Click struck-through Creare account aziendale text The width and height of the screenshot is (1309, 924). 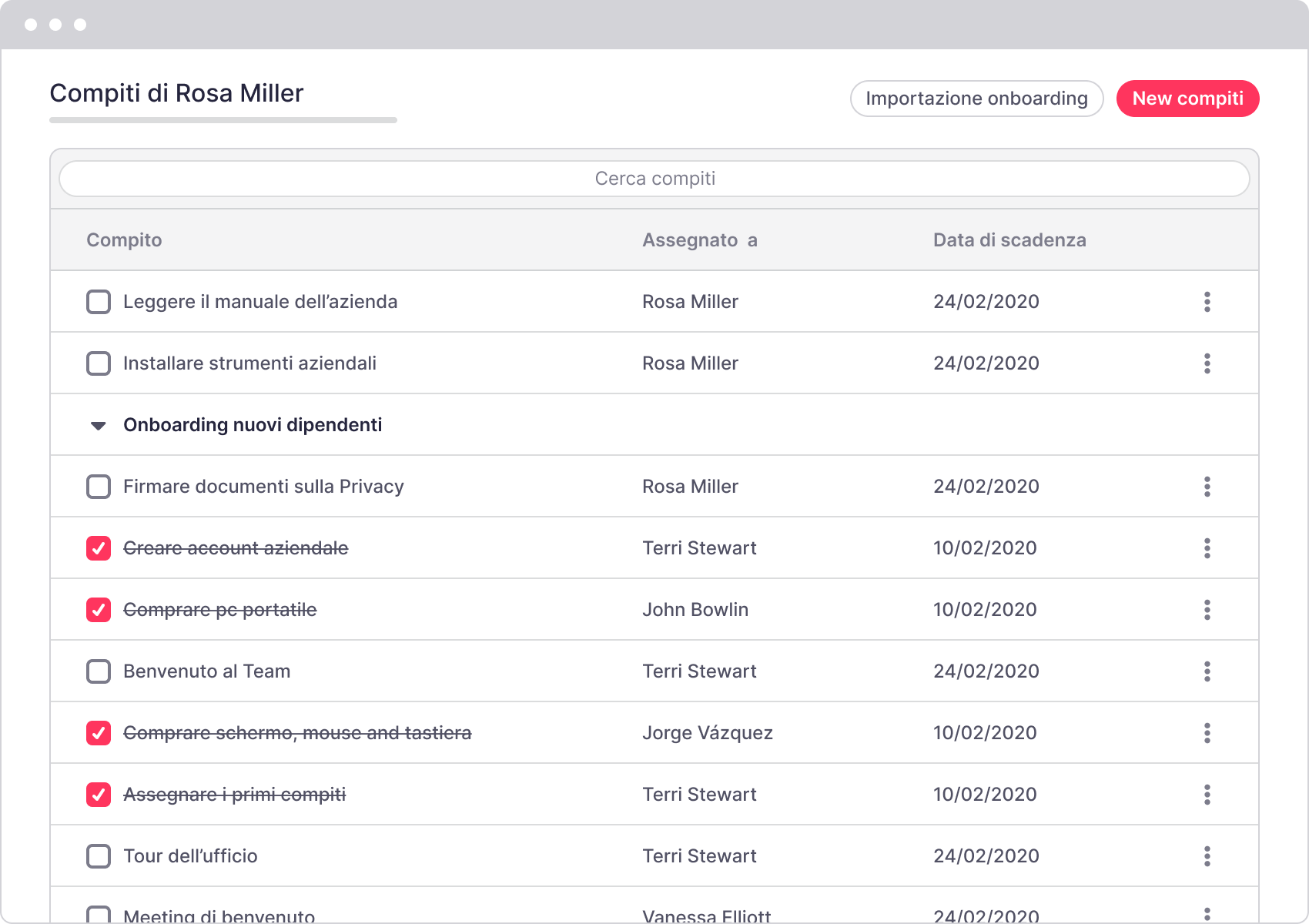pos(236,548)
